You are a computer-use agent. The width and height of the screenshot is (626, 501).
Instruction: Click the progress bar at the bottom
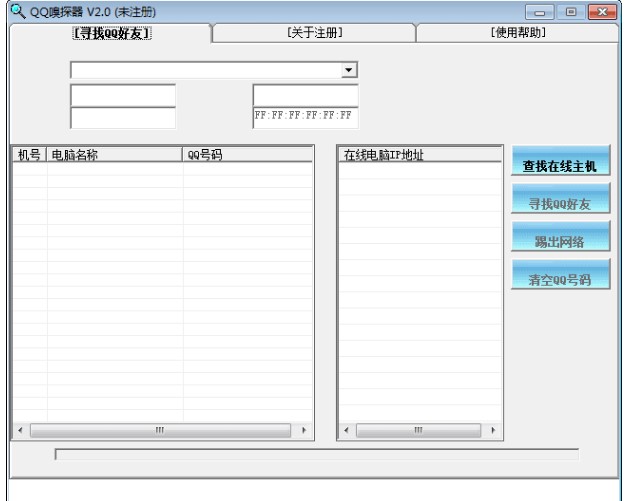(x=317, y=454)
